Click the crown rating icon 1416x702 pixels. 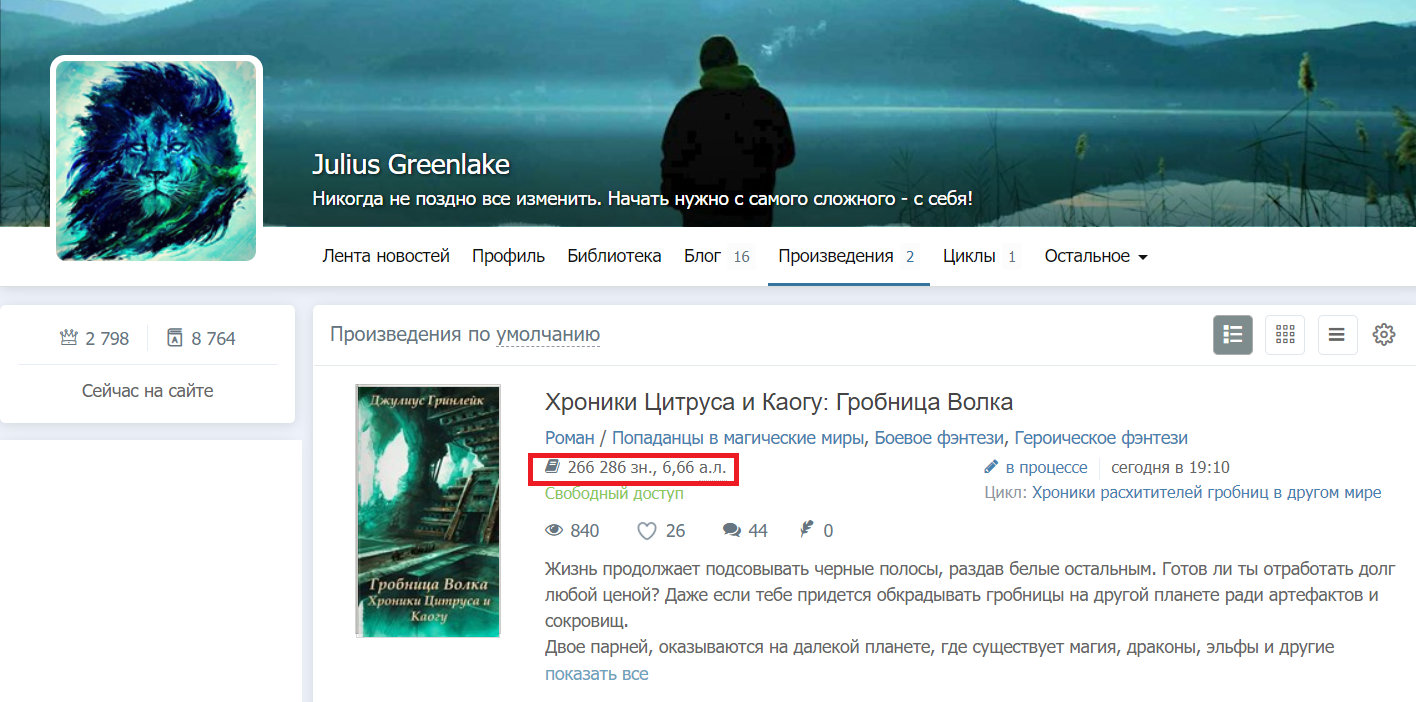pyautogui.click(x=69, y=338)
